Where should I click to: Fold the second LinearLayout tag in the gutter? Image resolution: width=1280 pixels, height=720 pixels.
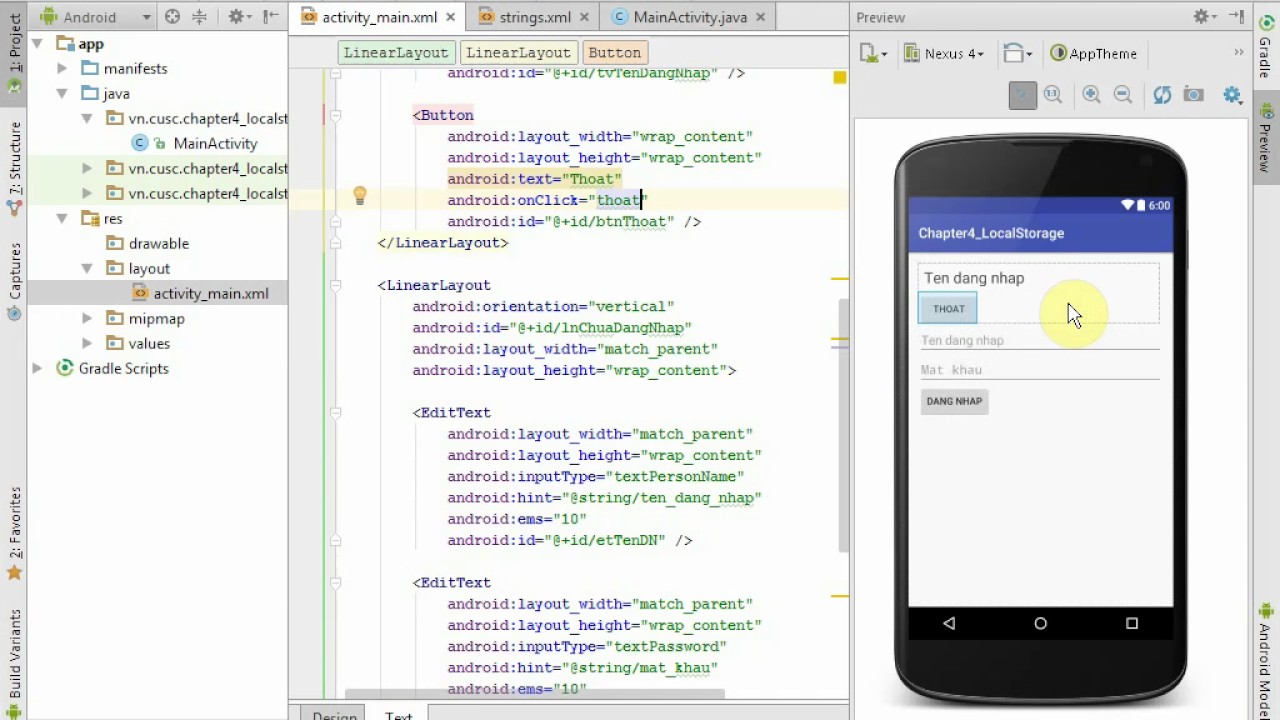coord(336,285)
